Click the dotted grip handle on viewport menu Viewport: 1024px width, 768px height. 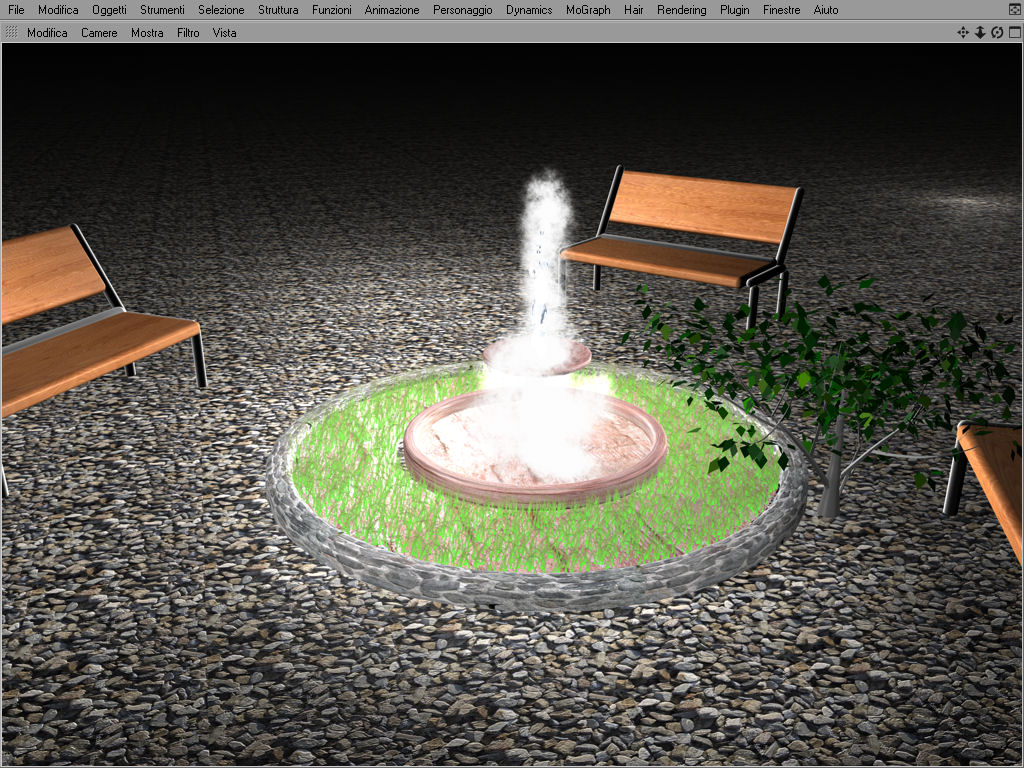pyautogui.click(x=11, y=32)
